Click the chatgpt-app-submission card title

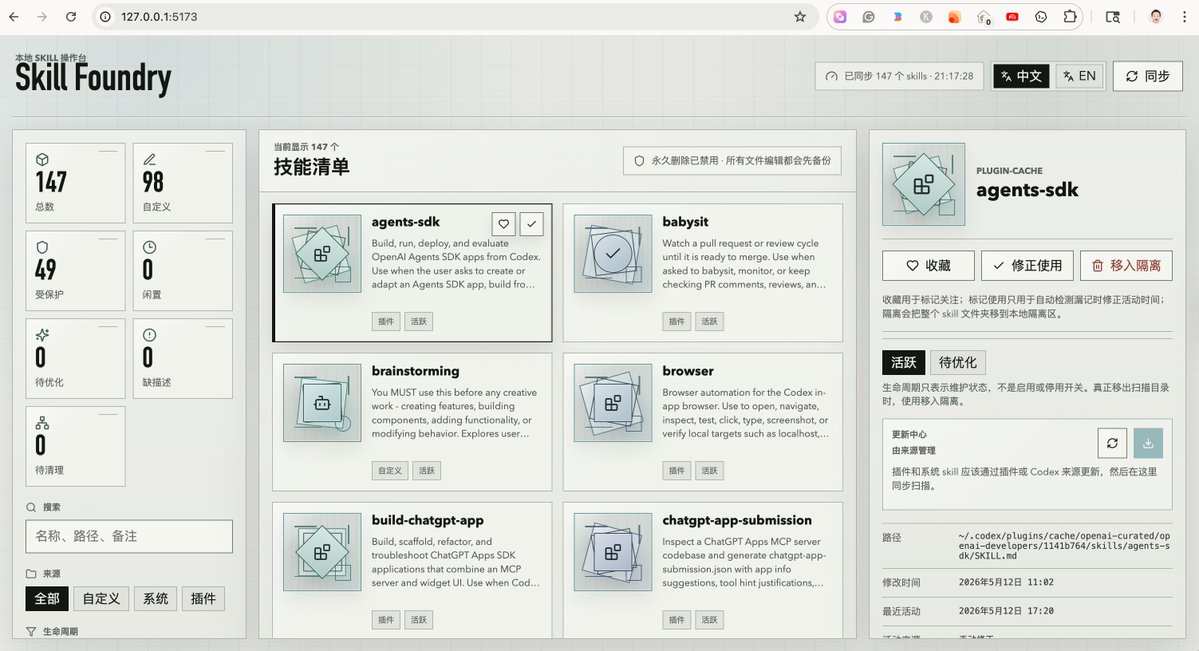[x=737, y=520]
